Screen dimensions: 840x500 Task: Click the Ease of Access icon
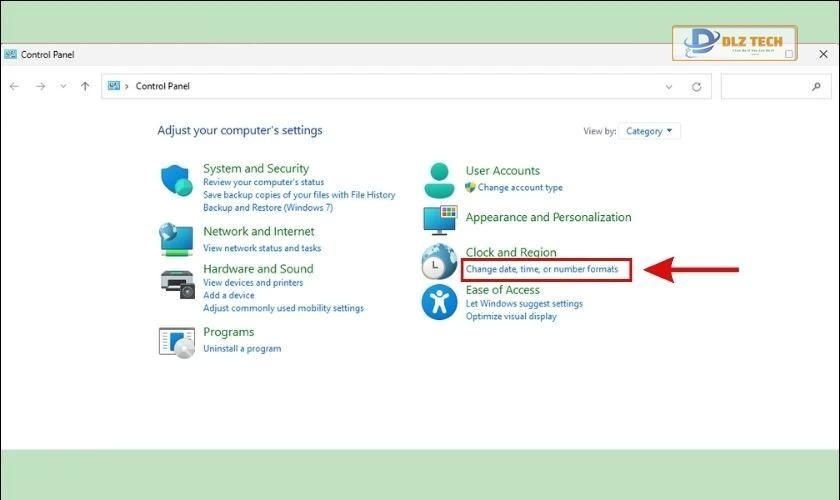point(439,301)
